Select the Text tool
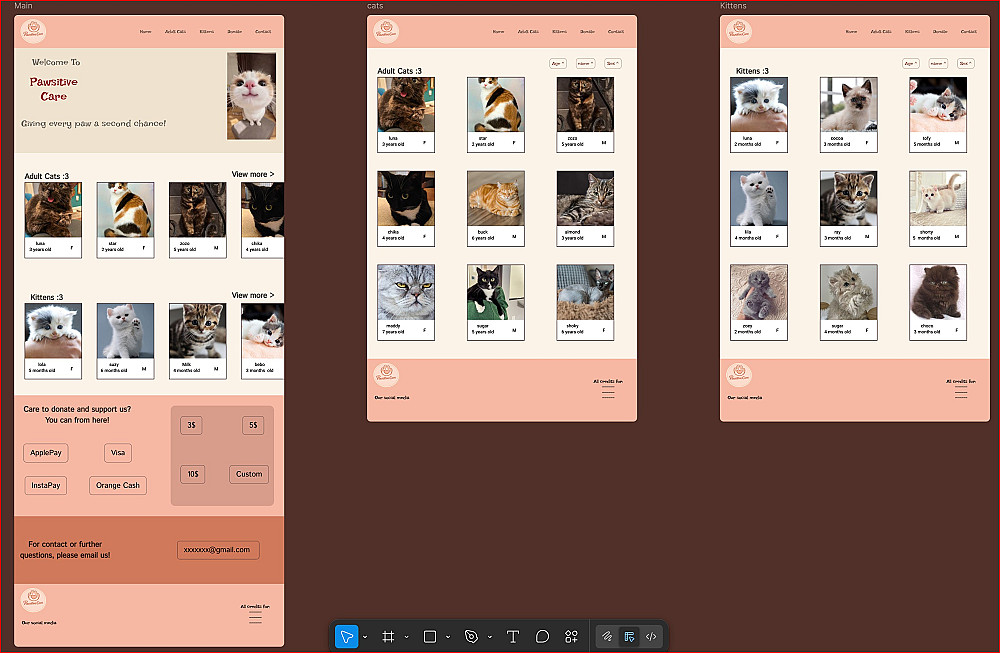1000x653 pixels. pos(513,636)
